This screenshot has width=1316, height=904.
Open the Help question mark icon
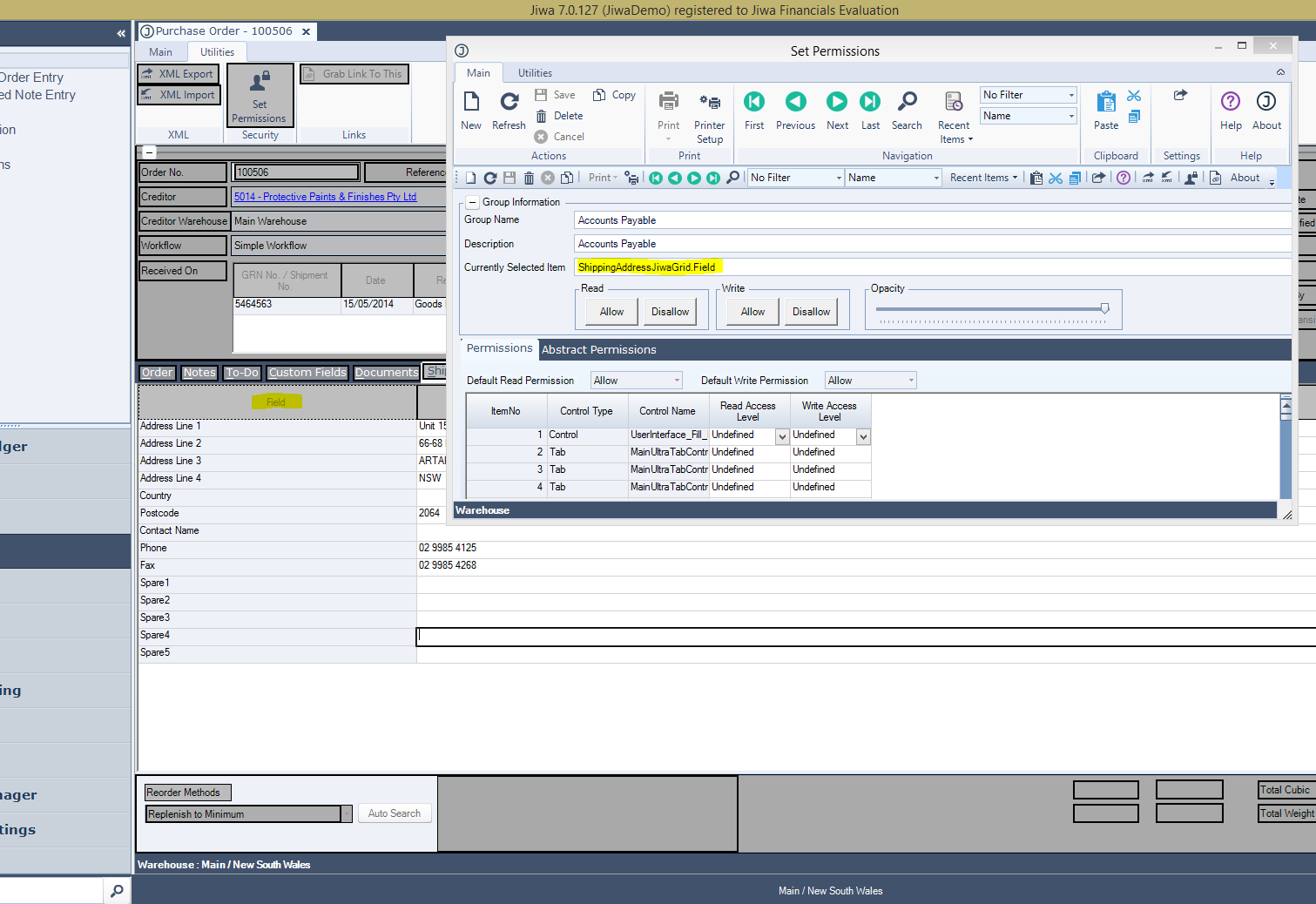click(1231, 103)
